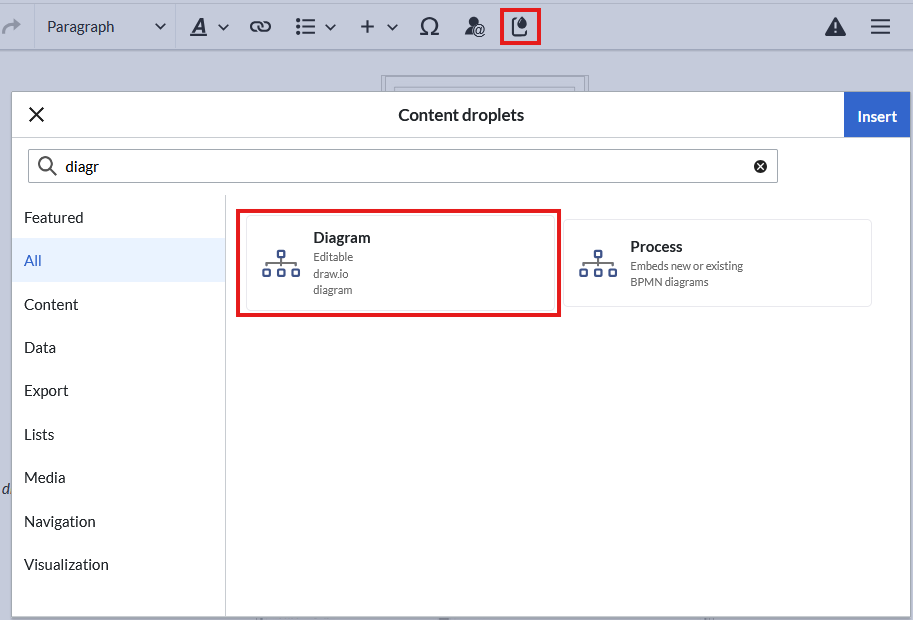
Task: Click the warning triangle notices icon
Action: [835, 27]
